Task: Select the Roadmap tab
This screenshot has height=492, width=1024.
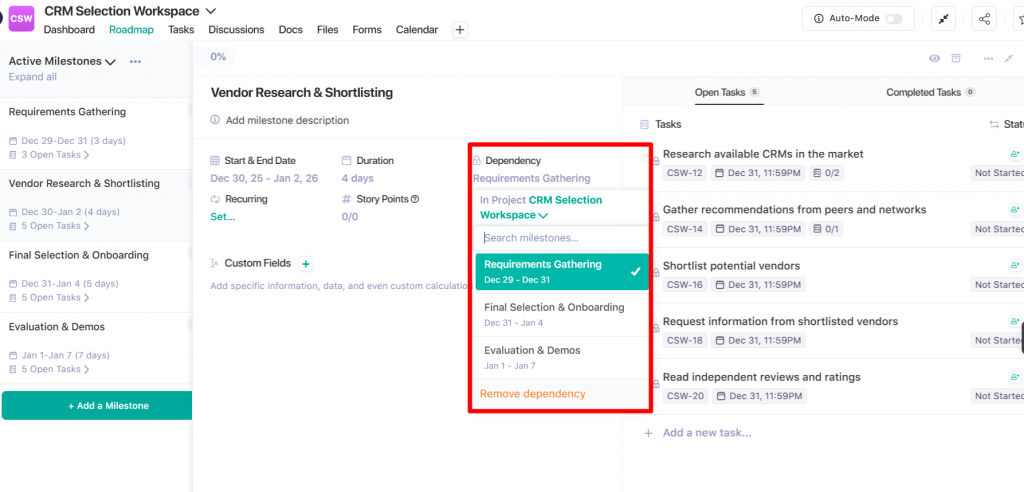Action: coord(131,29)
